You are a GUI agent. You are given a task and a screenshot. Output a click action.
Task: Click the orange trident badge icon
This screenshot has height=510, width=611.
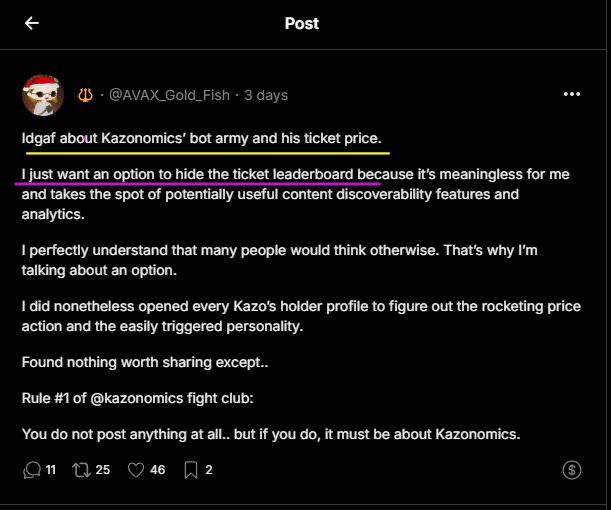click(x=85, y=95)
